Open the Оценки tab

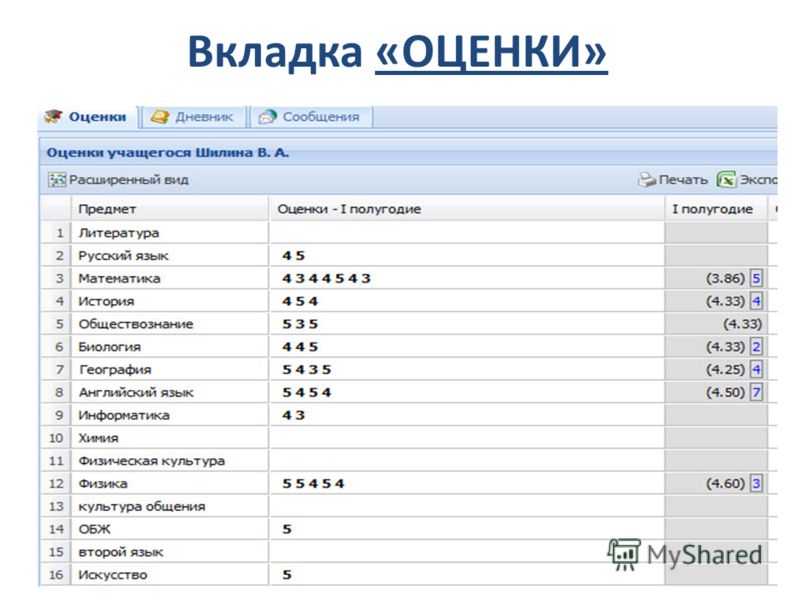[87, 117]
